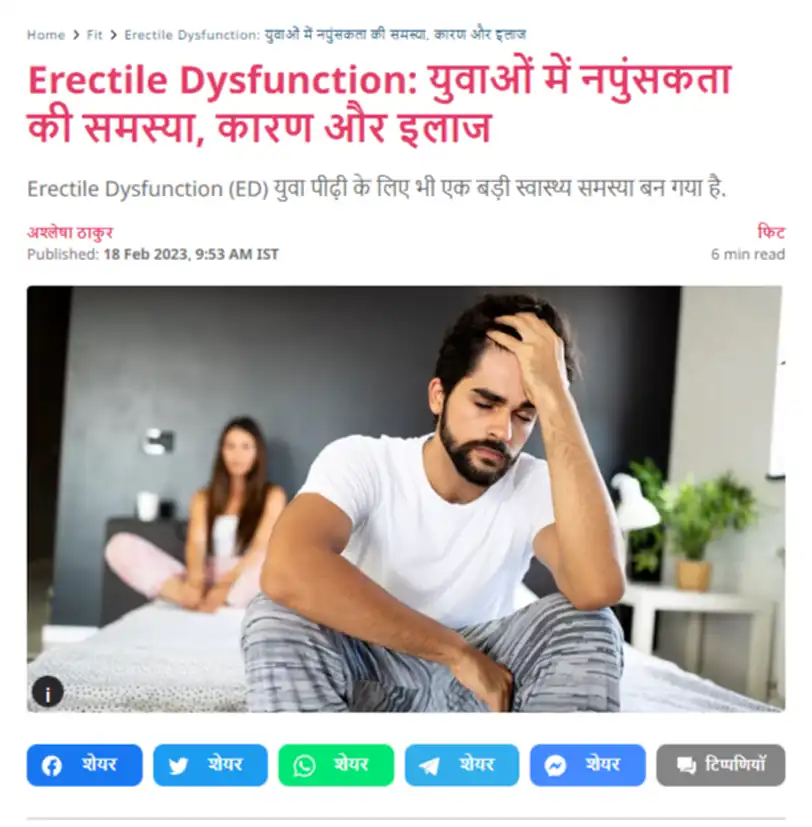812x827 pixels.
Task: Go to Home breadcrumb link
Action: pos(46,35)
